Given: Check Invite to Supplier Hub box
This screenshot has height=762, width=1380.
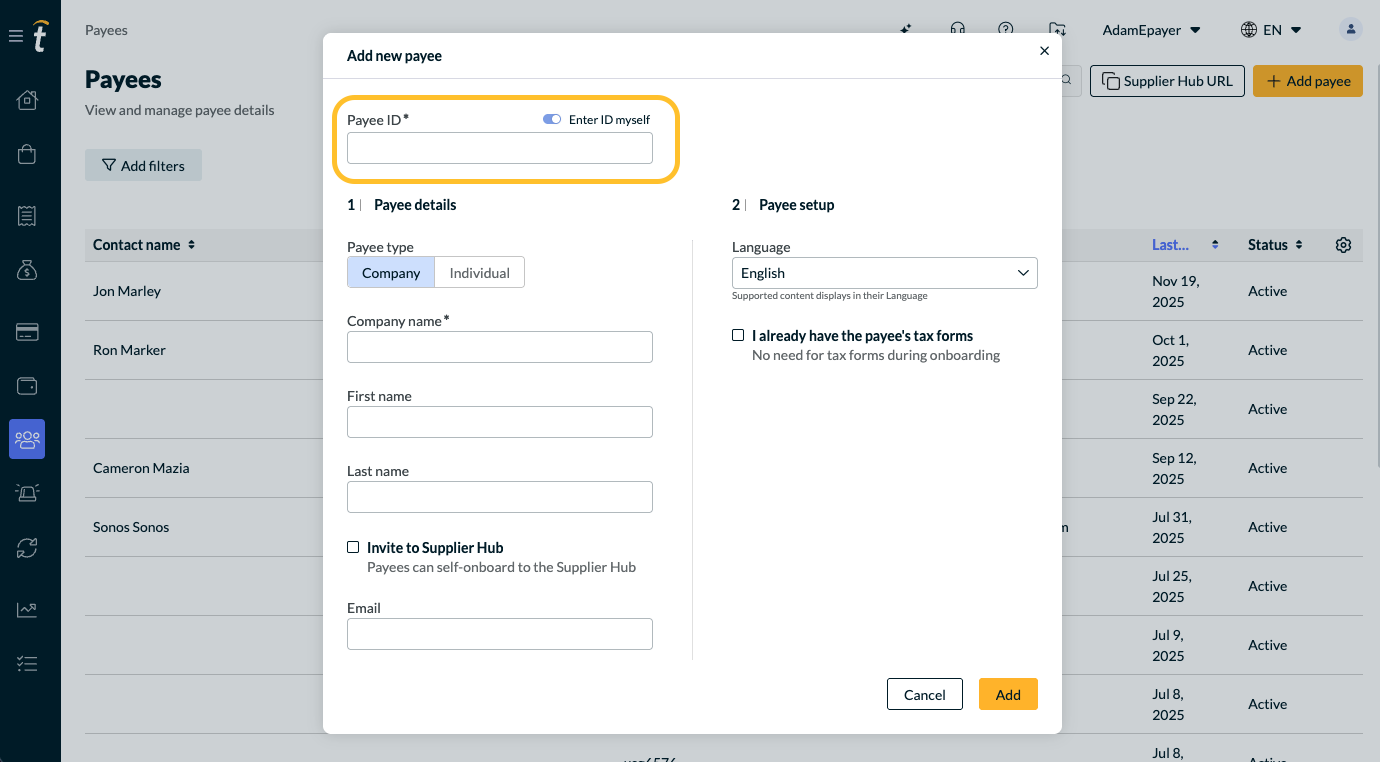Looking at the screenshot, I should click(353, 547).
